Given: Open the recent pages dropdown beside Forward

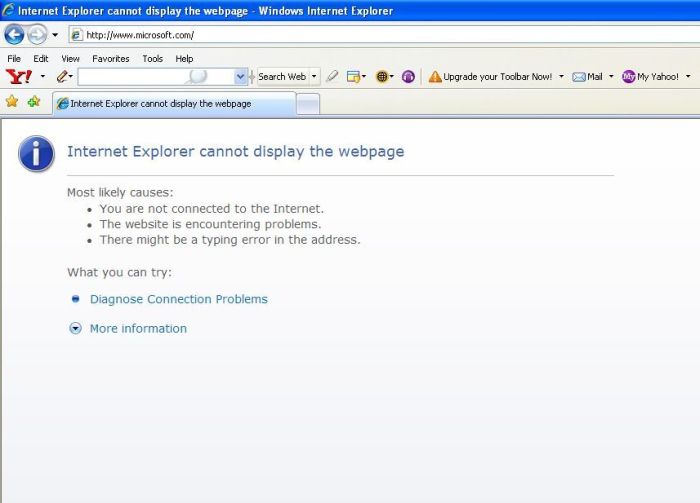Looking at the screenshot, I should point(55,35).
